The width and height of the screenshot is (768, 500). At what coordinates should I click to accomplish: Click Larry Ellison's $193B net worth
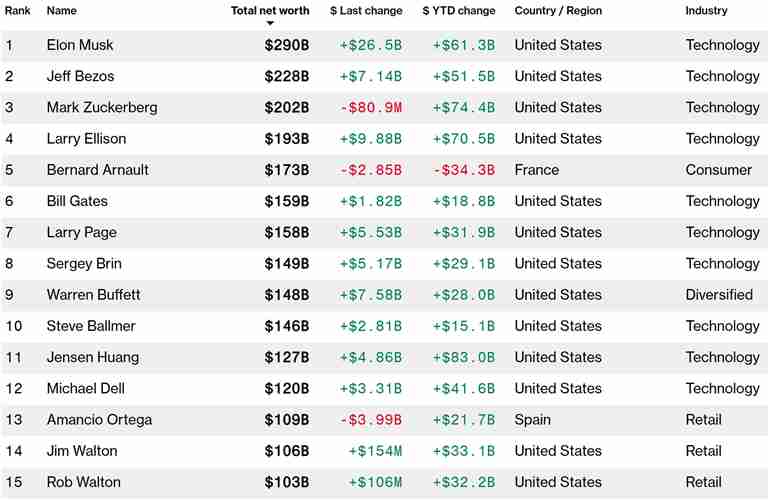click(x=287, y=139)
